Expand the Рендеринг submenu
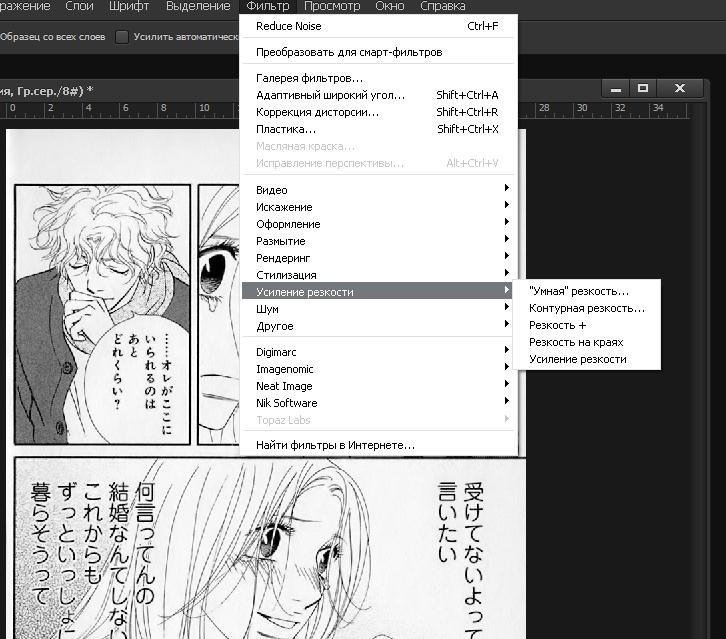The image size is (726, 639). (x=377, y=258)
